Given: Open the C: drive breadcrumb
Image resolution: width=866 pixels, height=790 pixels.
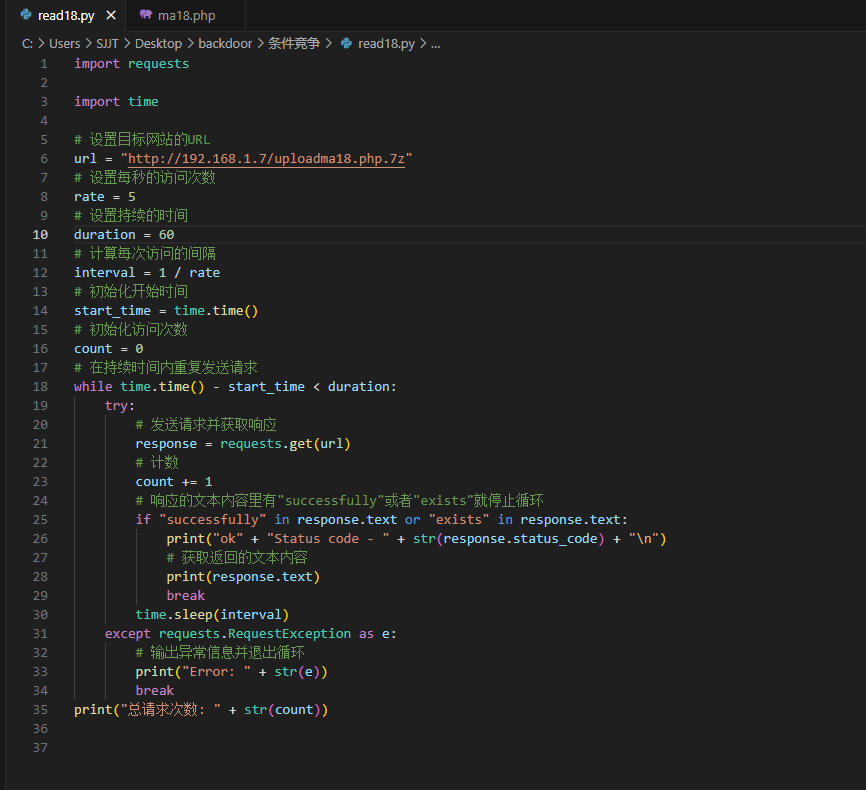Looking at the screenshot, I should tap(27, 44).
